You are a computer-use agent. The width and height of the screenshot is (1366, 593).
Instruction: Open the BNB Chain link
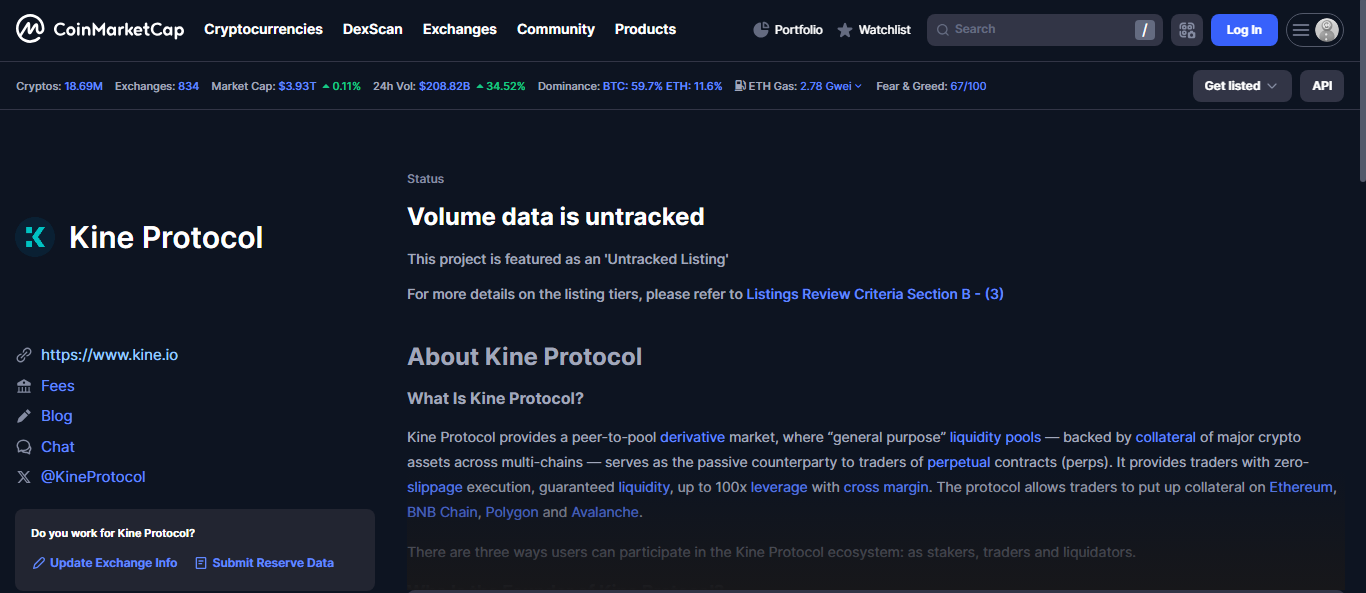point(442,512)
